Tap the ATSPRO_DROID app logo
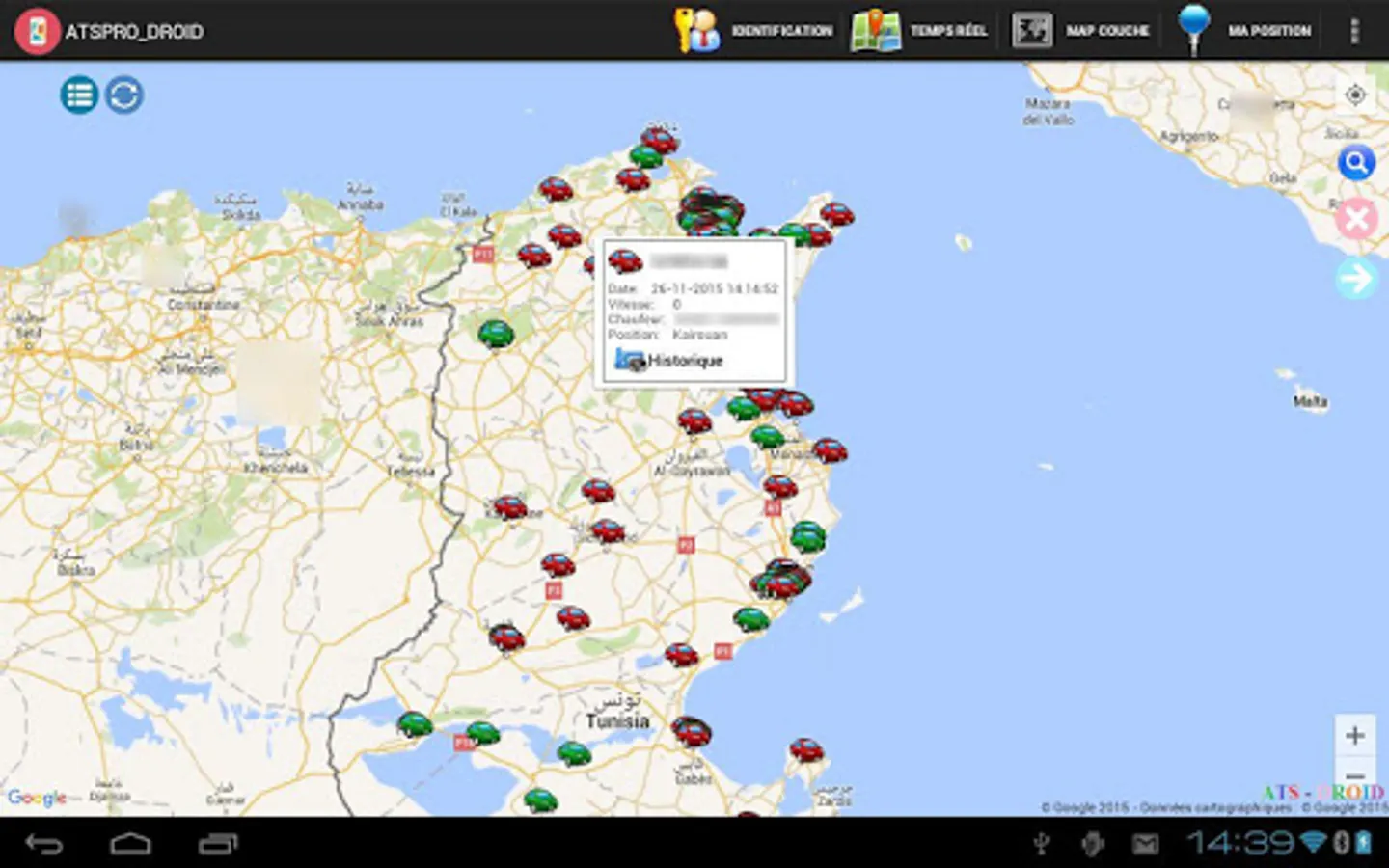The height and width of the screenshot is (868, 1389). [x=37, y=31]
